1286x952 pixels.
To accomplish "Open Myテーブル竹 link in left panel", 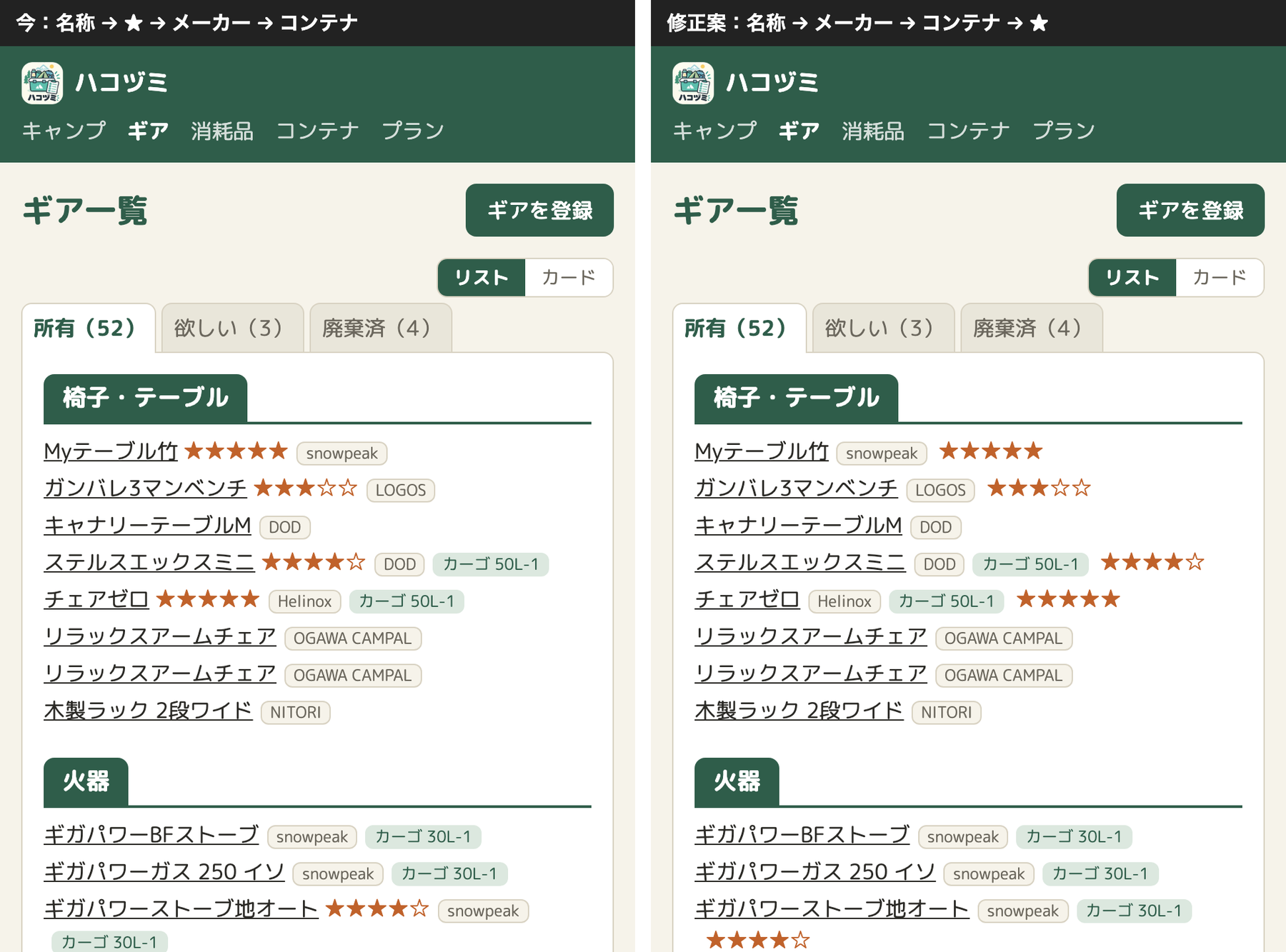I will [x=111, y=451].
